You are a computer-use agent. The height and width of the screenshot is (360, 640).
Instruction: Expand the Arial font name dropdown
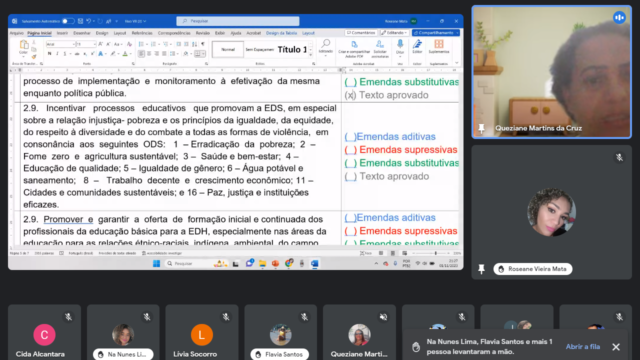point(74,44)
